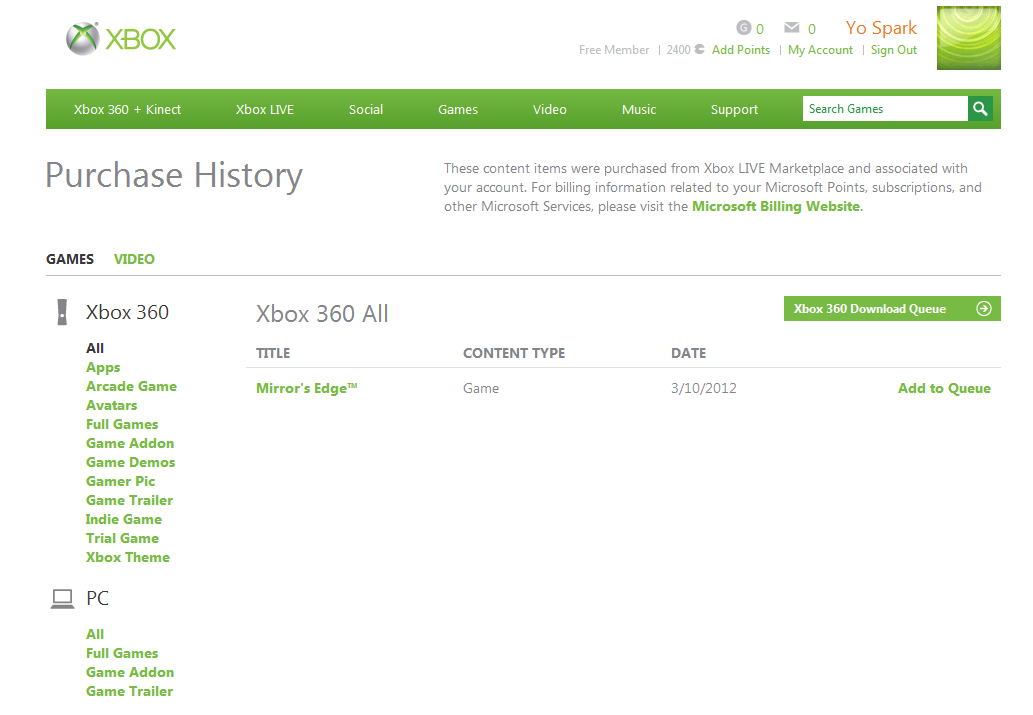Filter by Game Addon under Xbox 360
1033x715 pixels.
click(130, 443)
